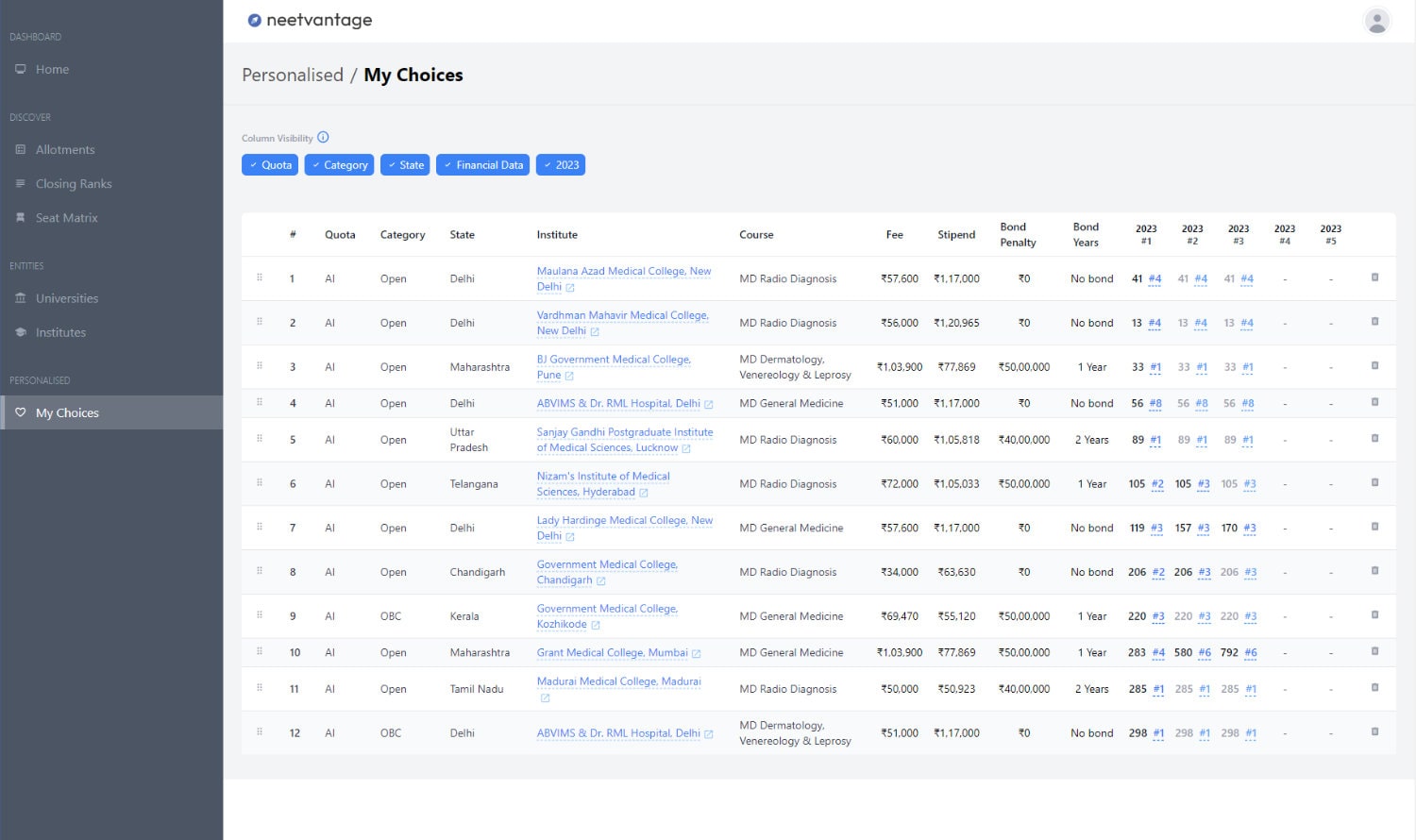Open external link icon beside Madurai Medical College

click(545, 698)
